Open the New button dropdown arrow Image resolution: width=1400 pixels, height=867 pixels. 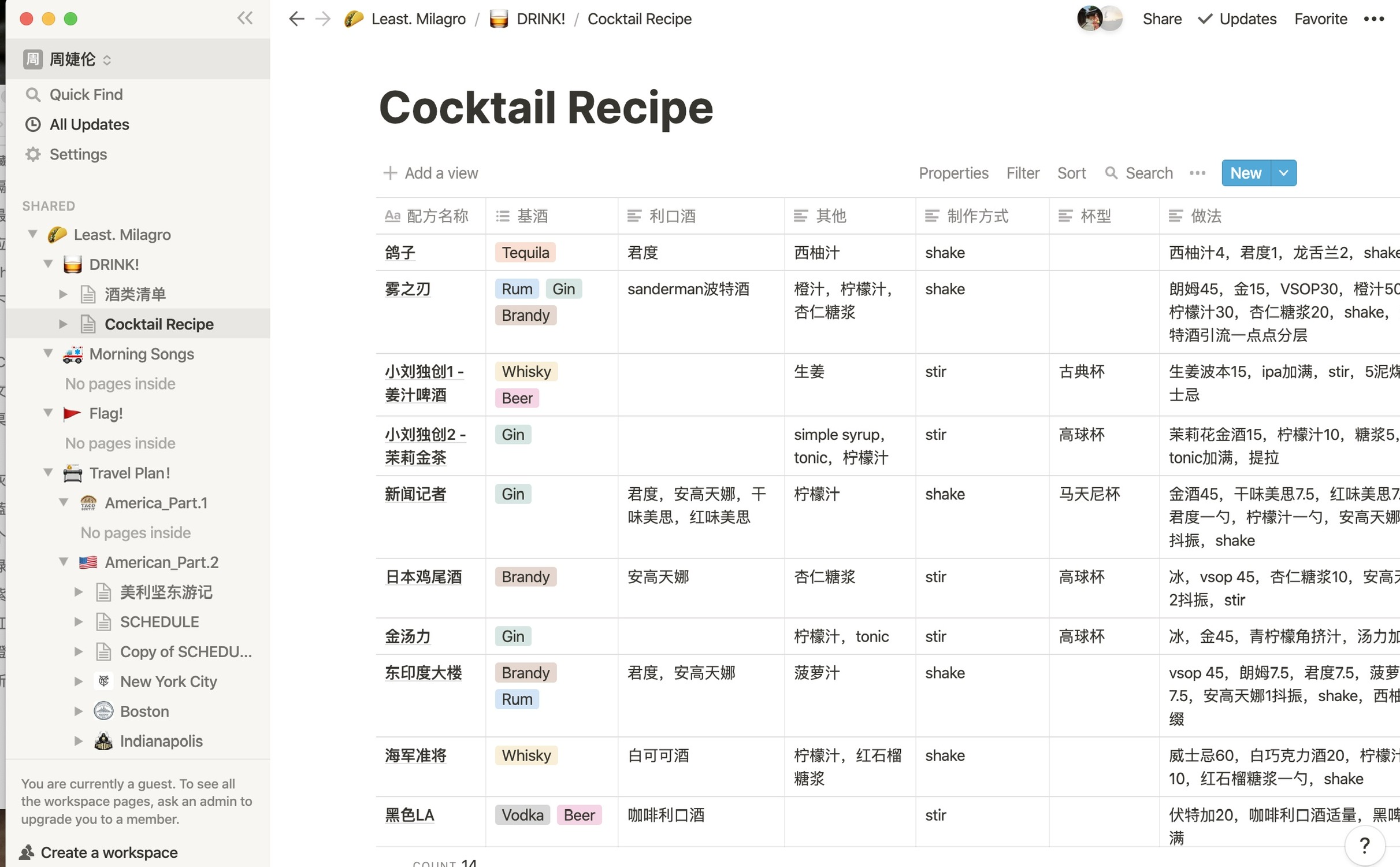click(1283, 173)
